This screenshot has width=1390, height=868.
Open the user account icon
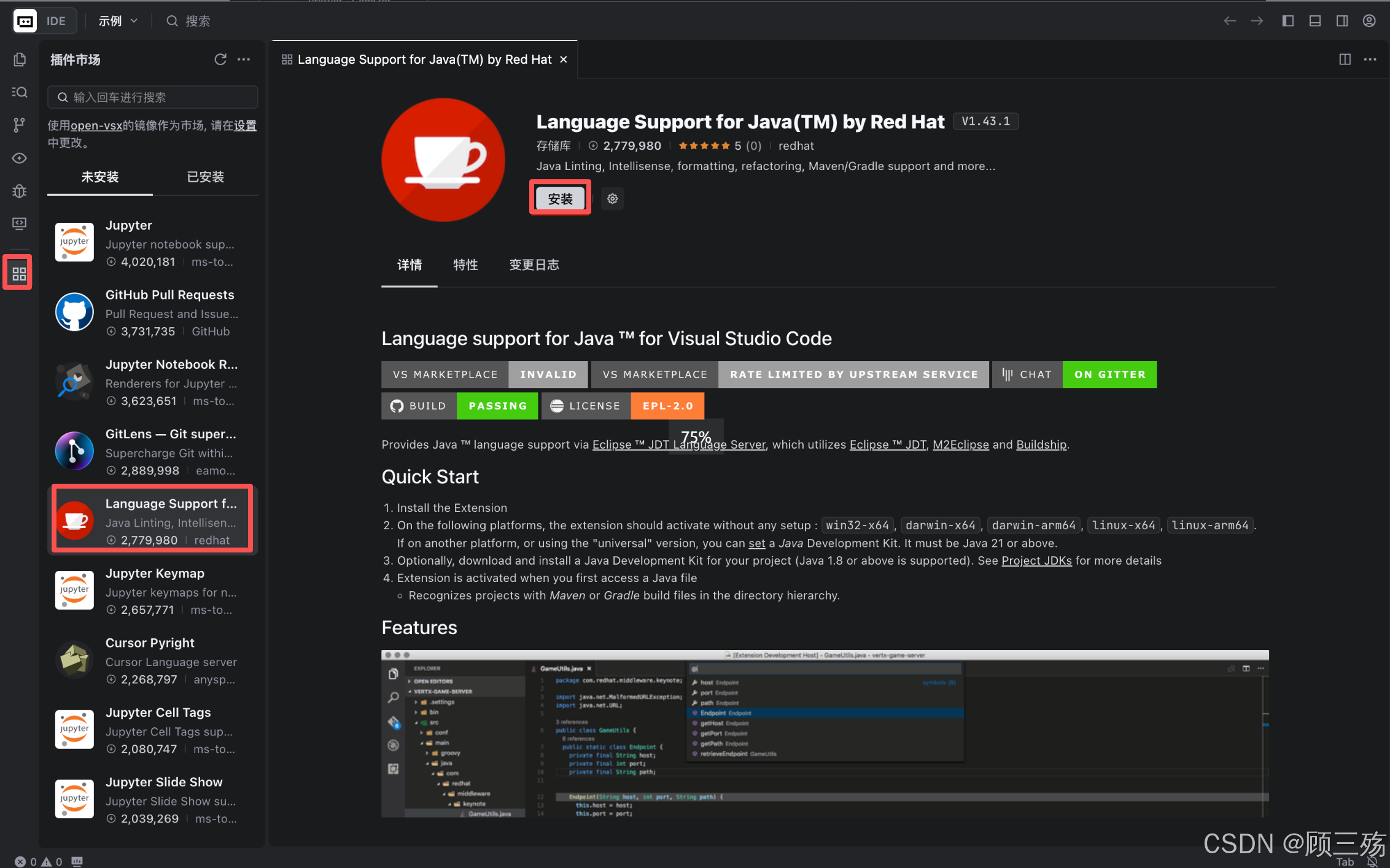tap(1369, 21)
